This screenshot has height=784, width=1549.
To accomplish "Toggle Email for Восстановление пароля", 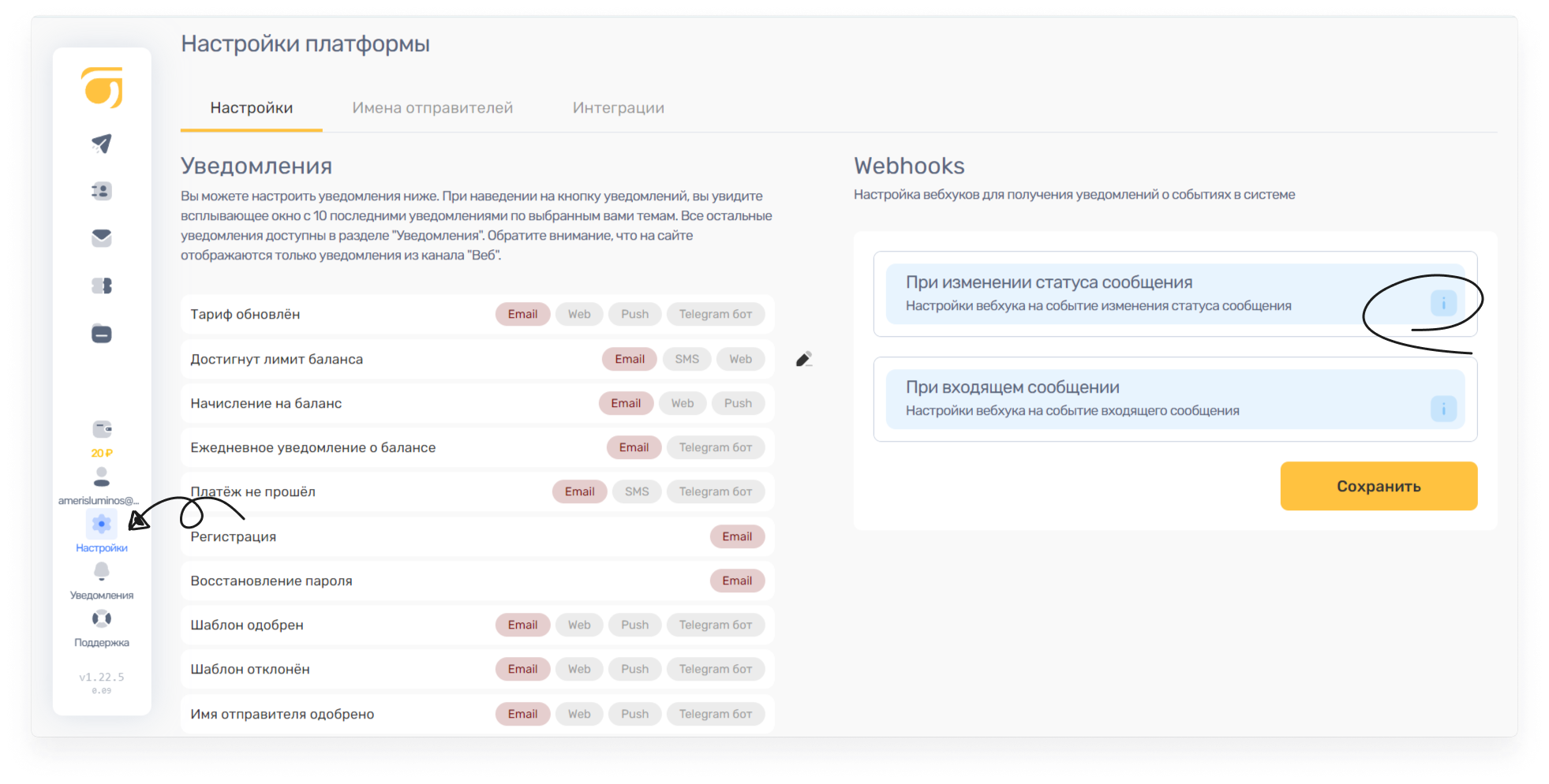I will (737, 581).
